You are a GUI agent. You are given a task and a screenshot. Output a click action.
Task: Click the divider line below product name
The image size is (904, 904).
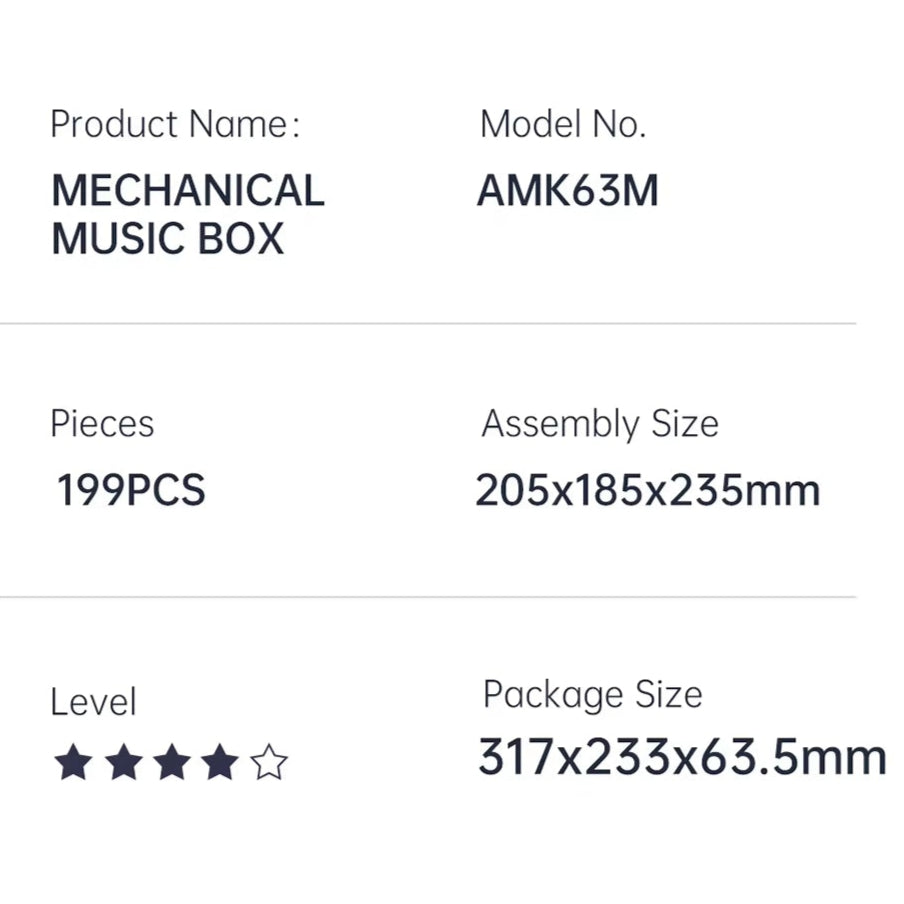tap(428, 324)
